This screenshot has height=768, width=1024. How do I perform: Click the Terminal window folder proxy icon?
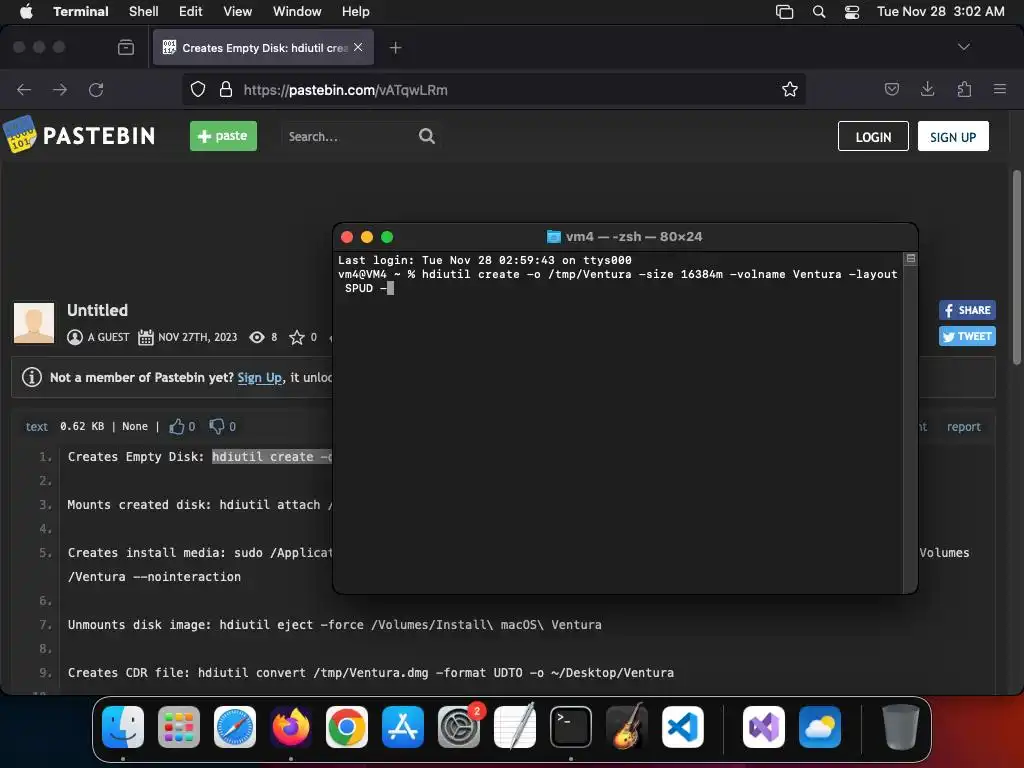coord(553,236)
